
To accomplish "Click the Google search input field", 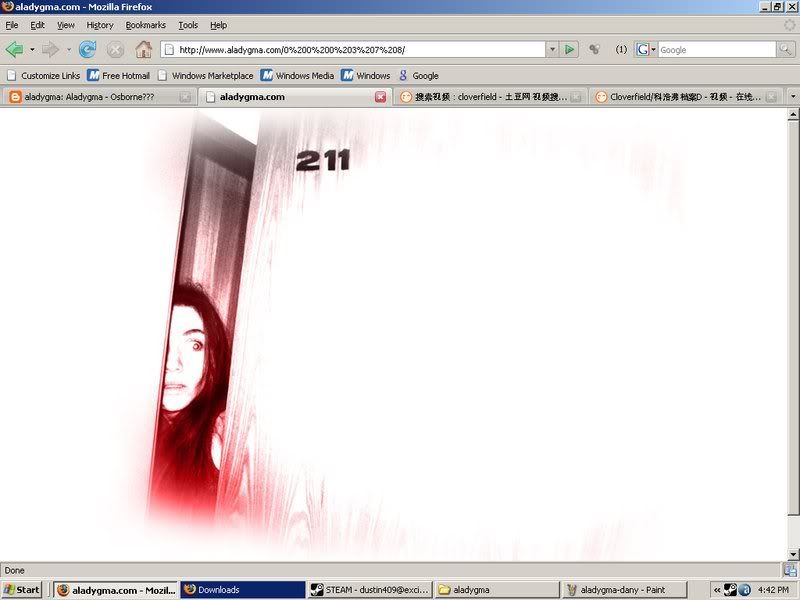I will (716, 49).
